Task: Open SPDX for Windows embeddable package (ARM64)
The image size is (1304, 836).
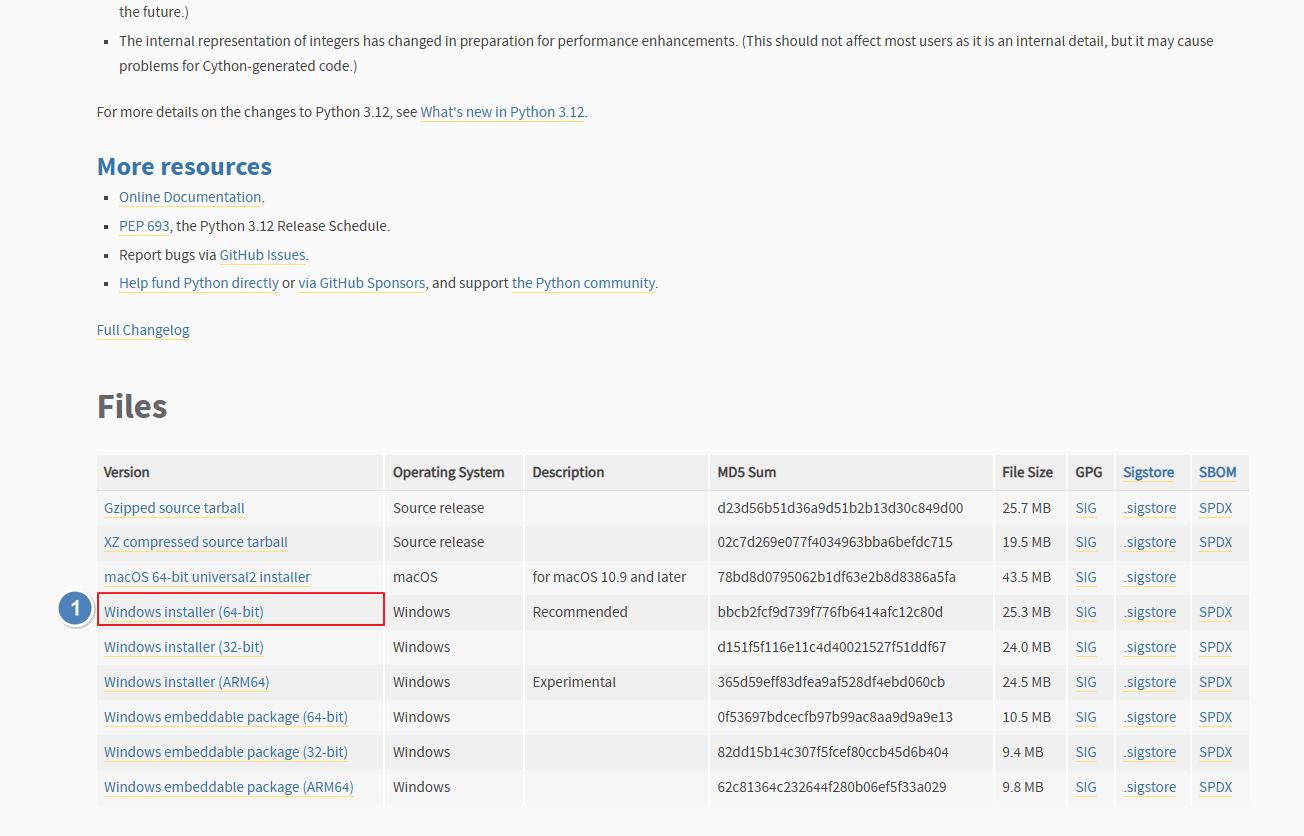Action: click(1216, 787)
